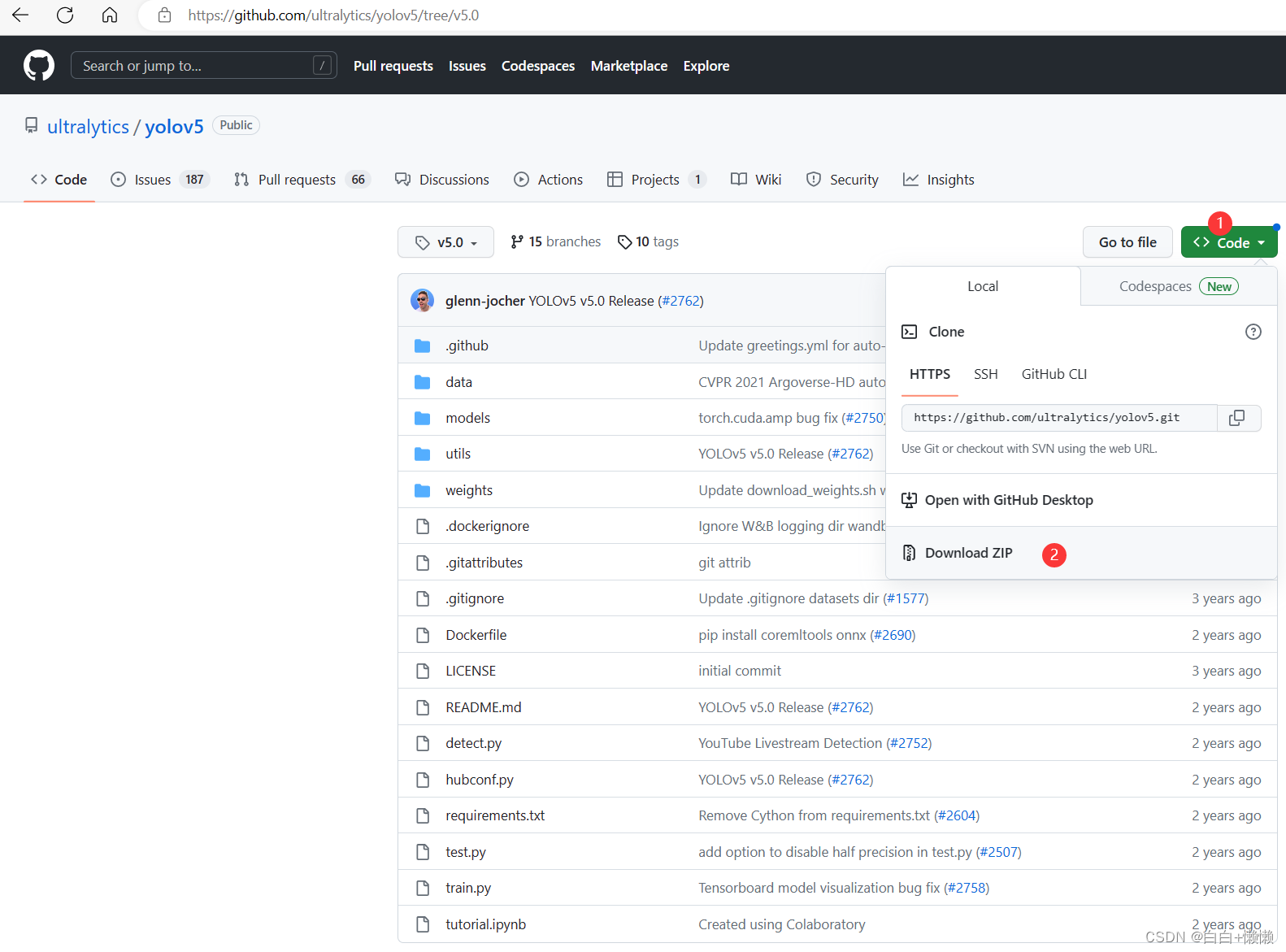The image size is (1286, 952).
Task: Open repository Pull requests tab with 66
Action: coord(302,180)
